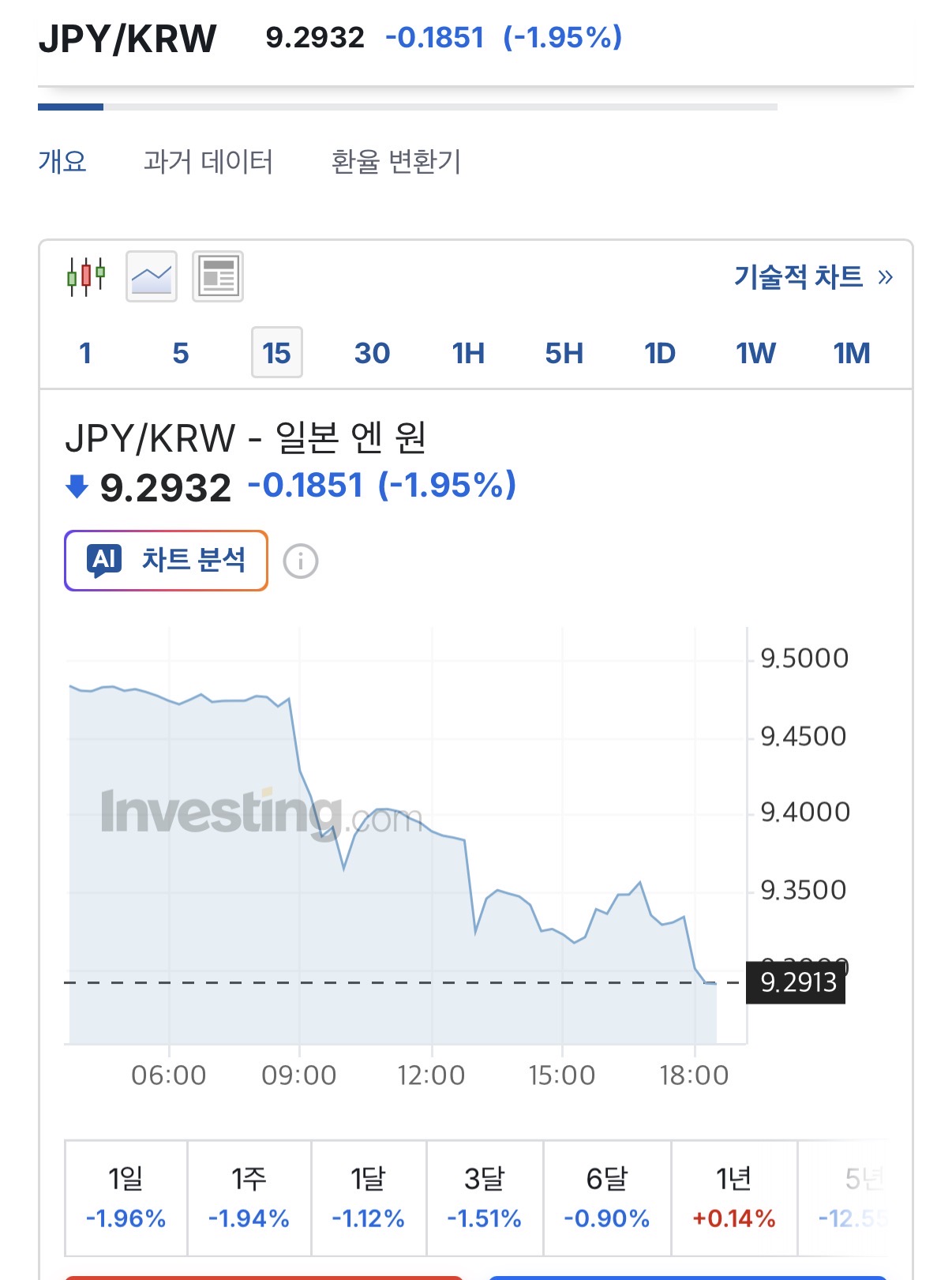Select the 개요 tab
The image size is (952, 1280).
pos(62,162)
